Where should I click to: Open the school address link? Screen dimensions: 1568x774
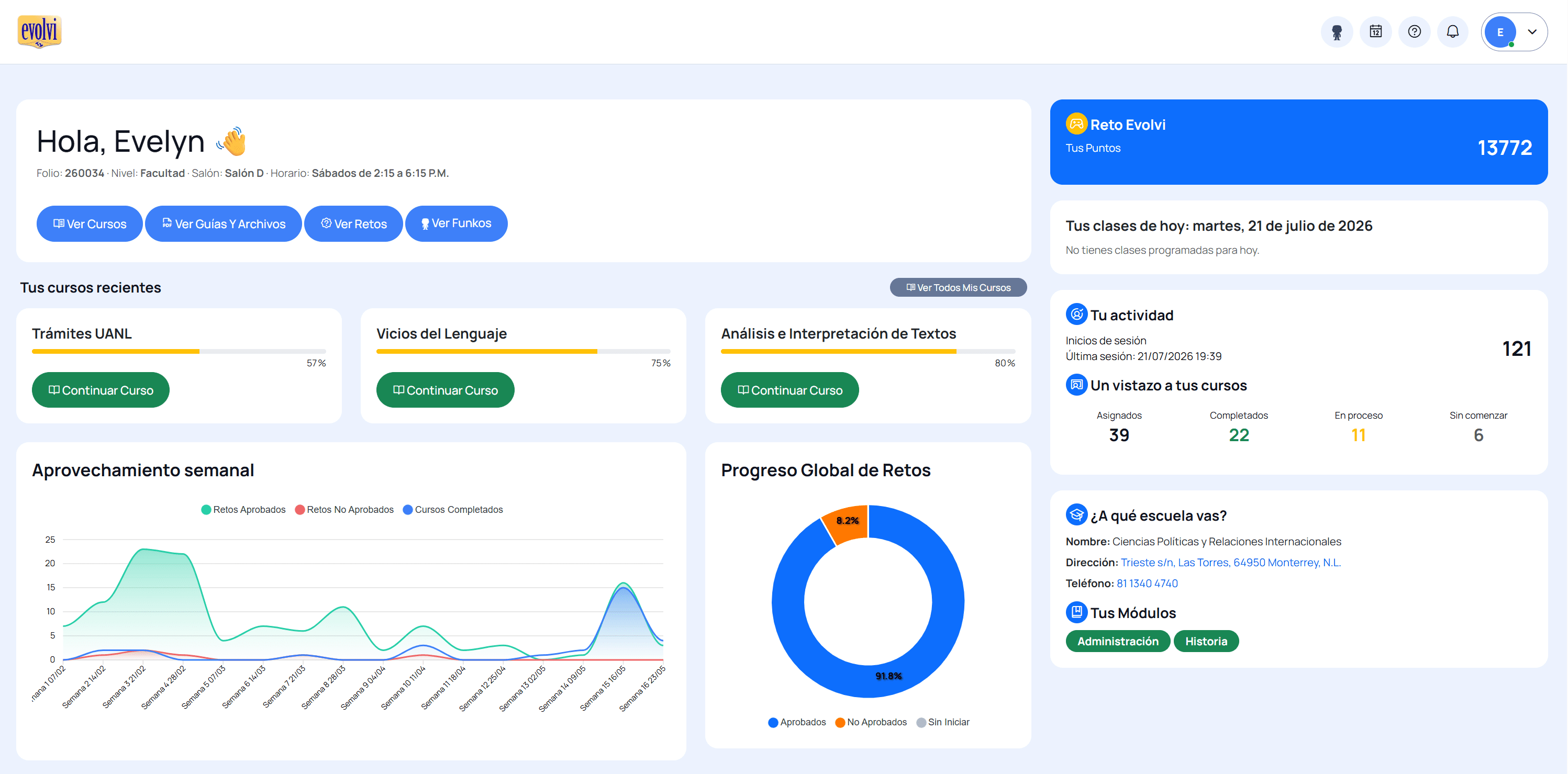coord(1231,562)
